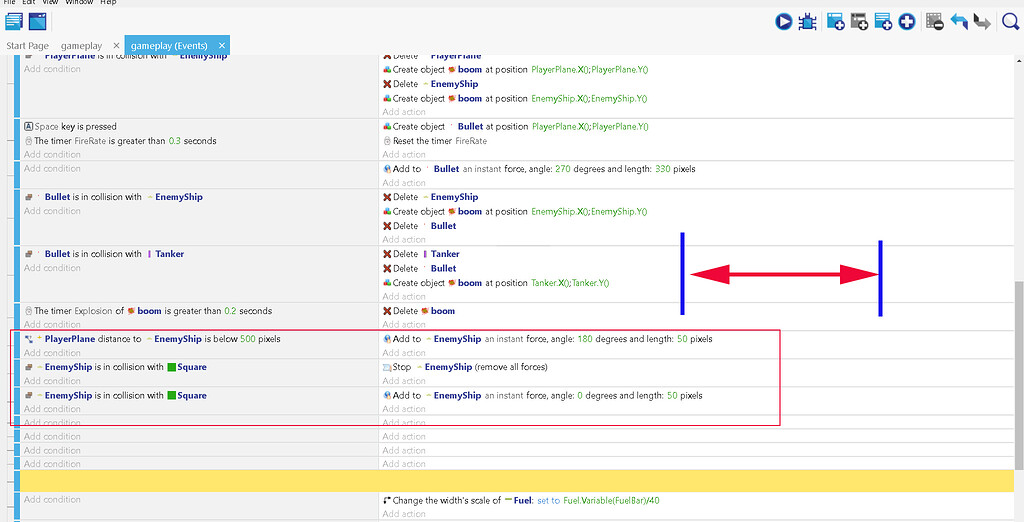The height and width of the screenshot is (522, 1024).
Task: Open search in events sheet
Action: click(x=1009, y=21)
